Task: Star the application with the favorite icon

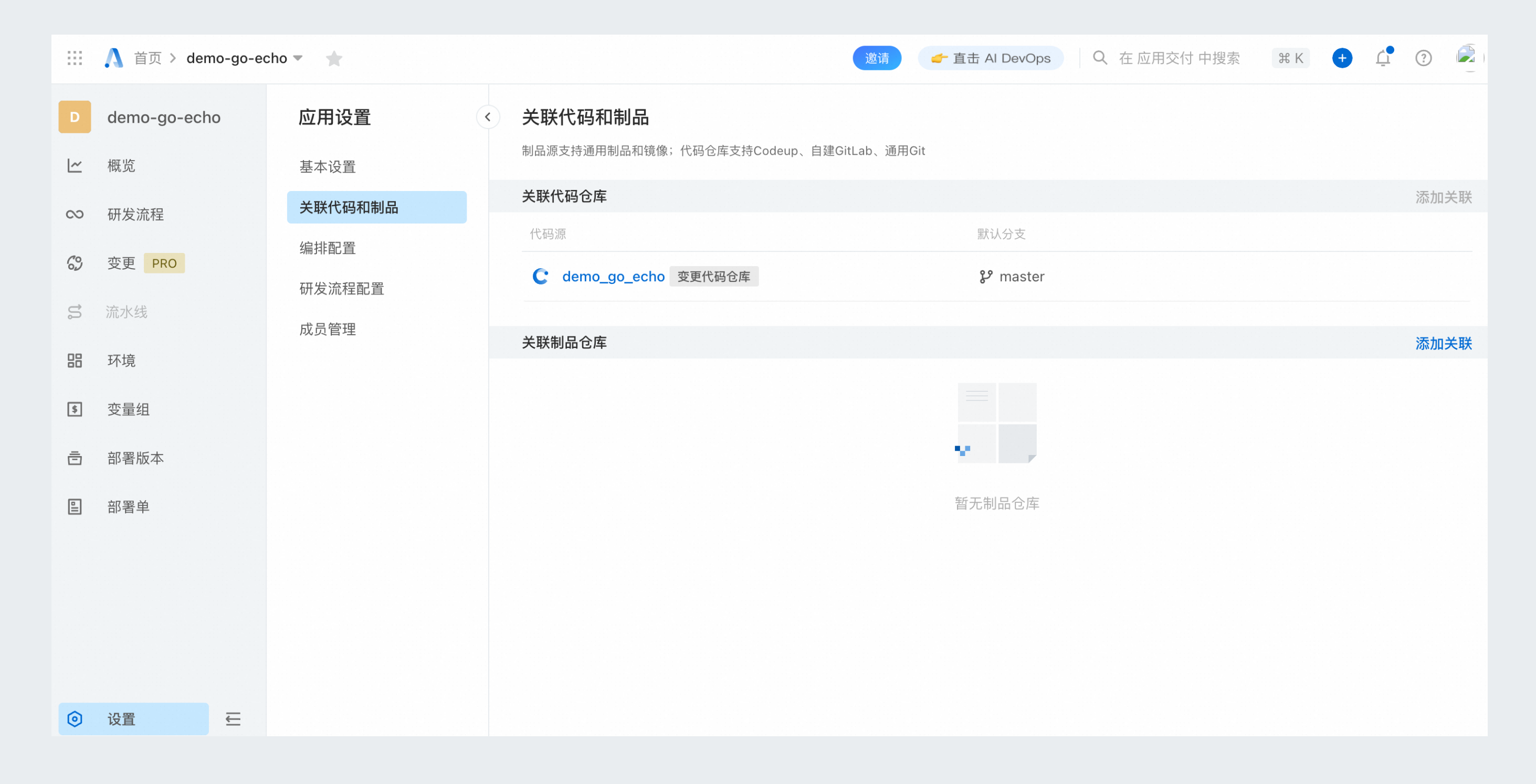Action: pos(334,58)
